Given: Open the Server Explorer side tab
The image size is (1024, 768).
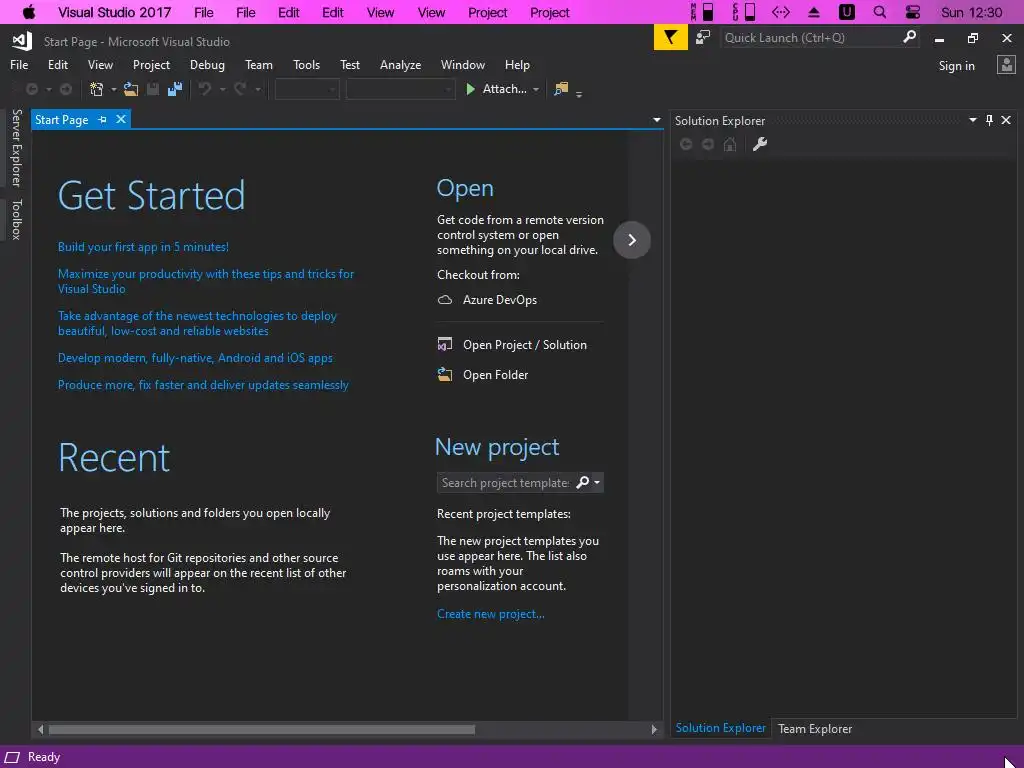Looking at the screenshot, I should [16, 148].
